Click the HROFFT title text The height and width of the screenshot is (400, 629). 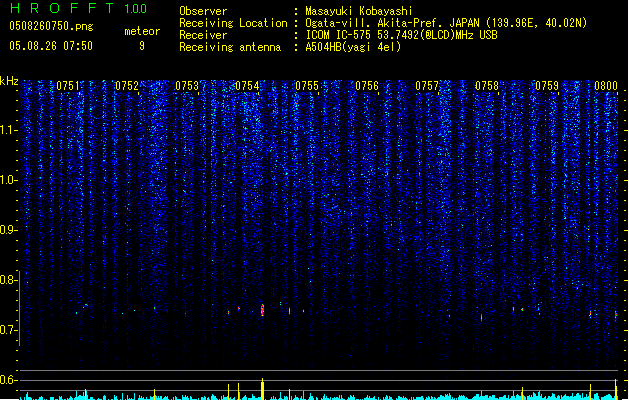point(62,8)
